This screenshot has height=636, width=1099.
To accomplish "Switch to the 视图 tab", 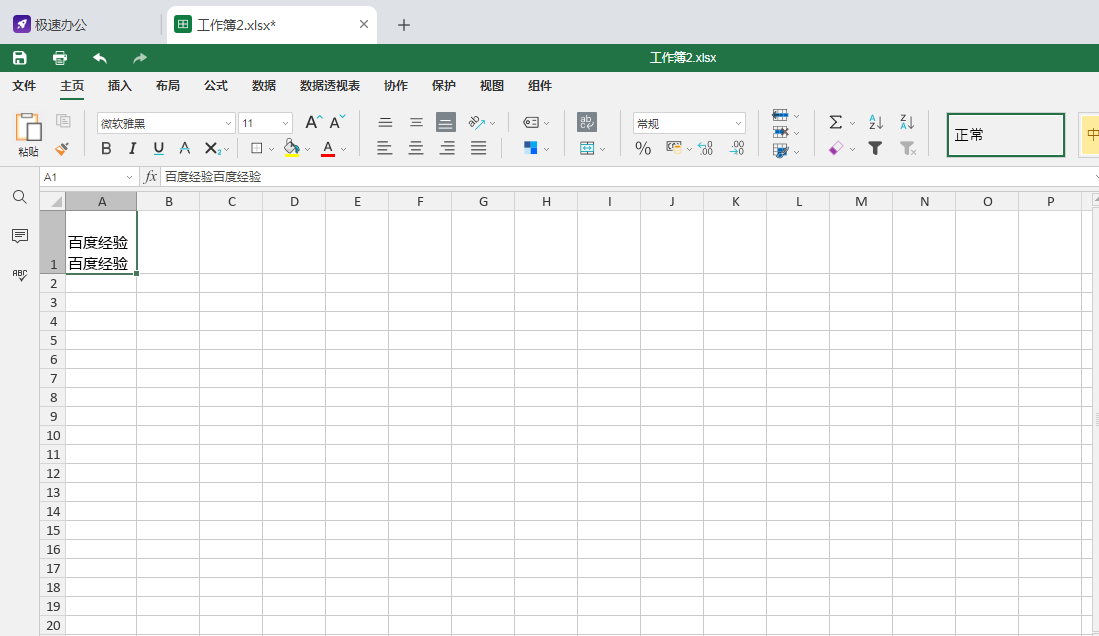I will tap(491, 86).
